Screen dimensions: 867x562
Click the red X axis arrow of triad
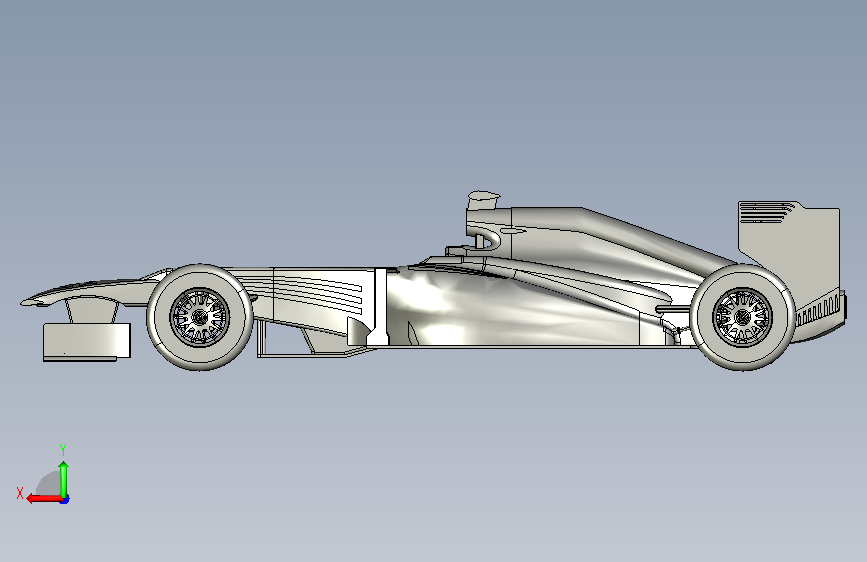(44, 499)
